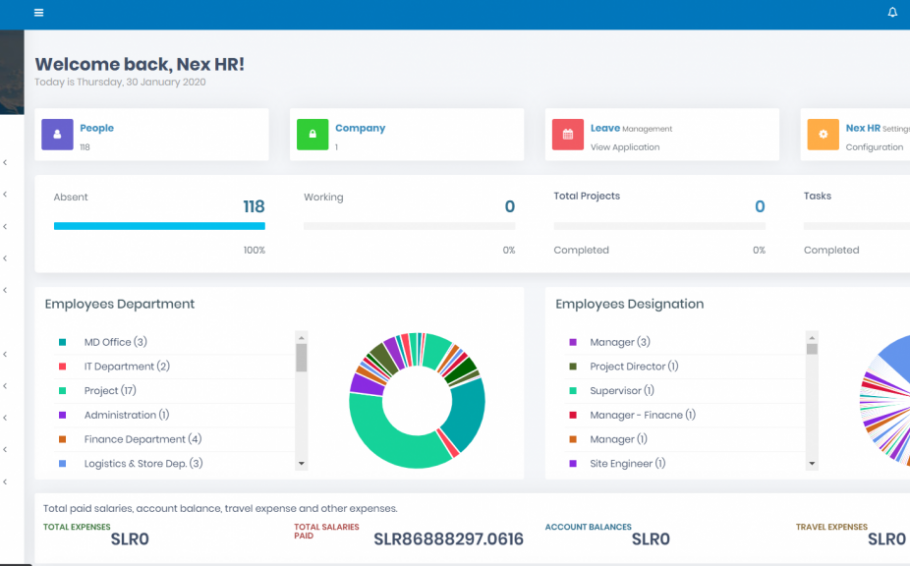
Task: Click the teal MD Office color swatch
Action: [x=62, y=343]
